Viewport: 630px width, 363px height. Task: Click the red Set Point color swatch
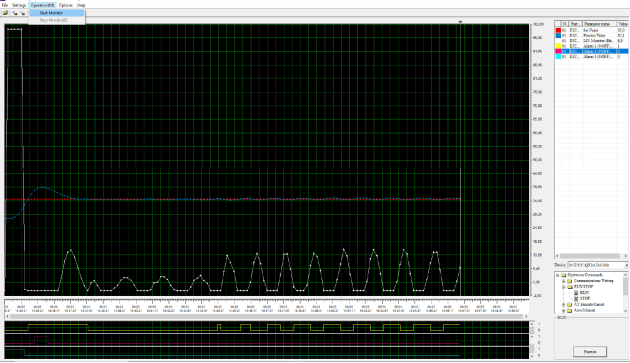[558, 30]
